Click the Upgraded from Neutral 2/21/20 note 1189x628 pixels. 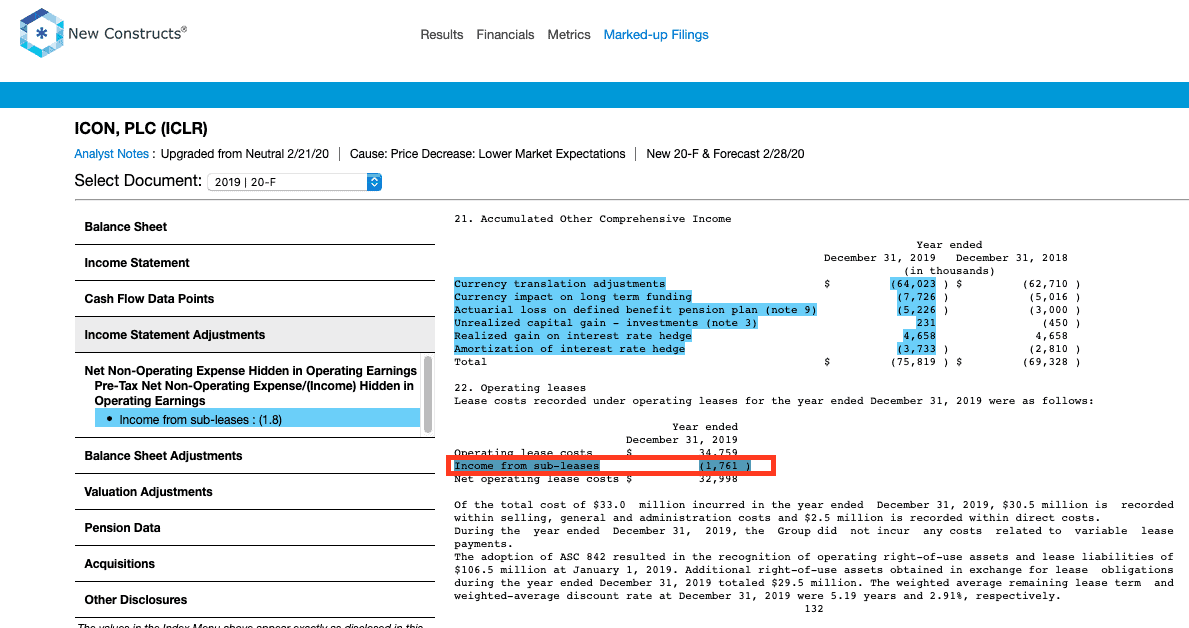[245, 154]
